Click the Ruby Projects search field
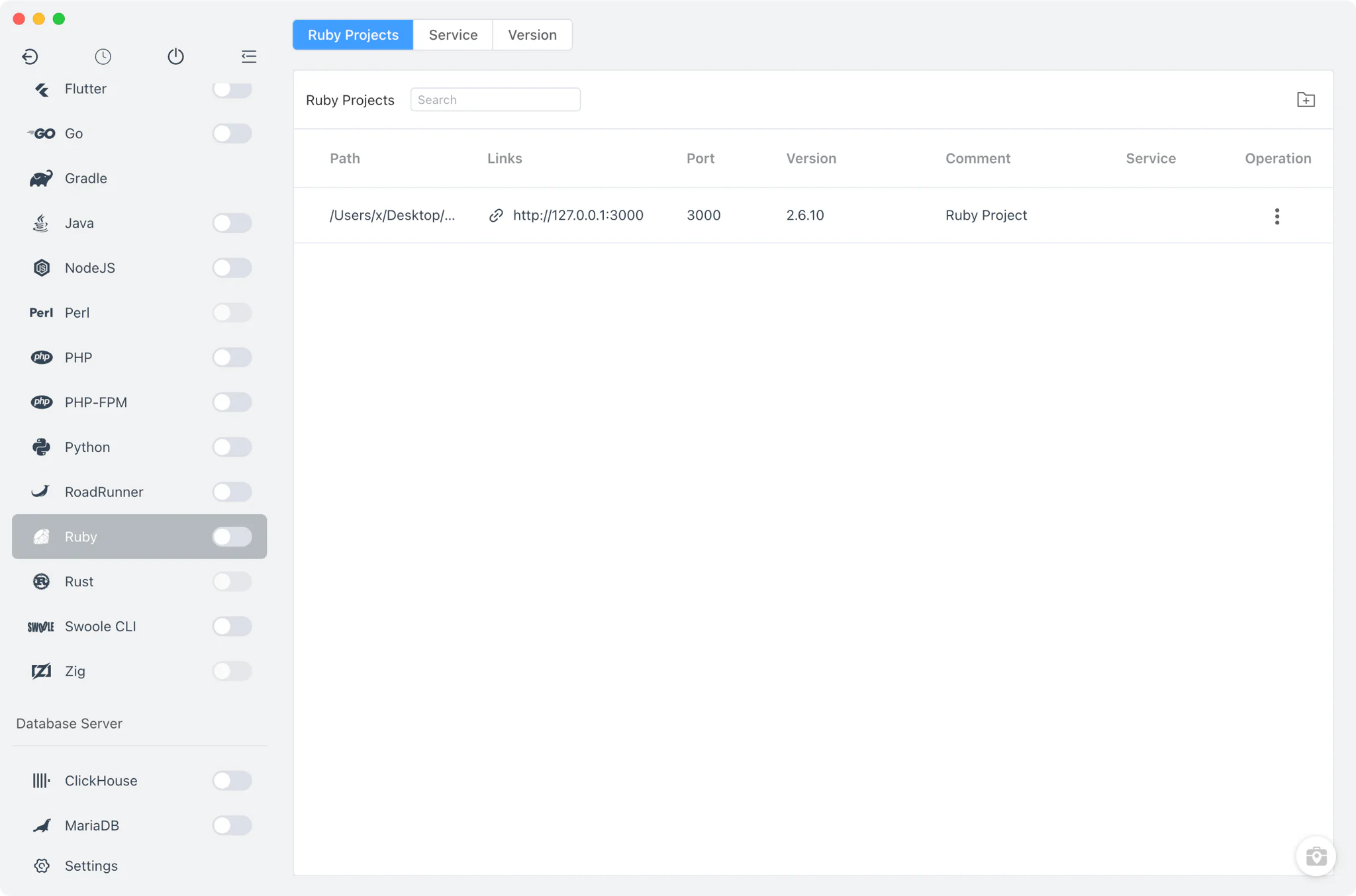 495,100
